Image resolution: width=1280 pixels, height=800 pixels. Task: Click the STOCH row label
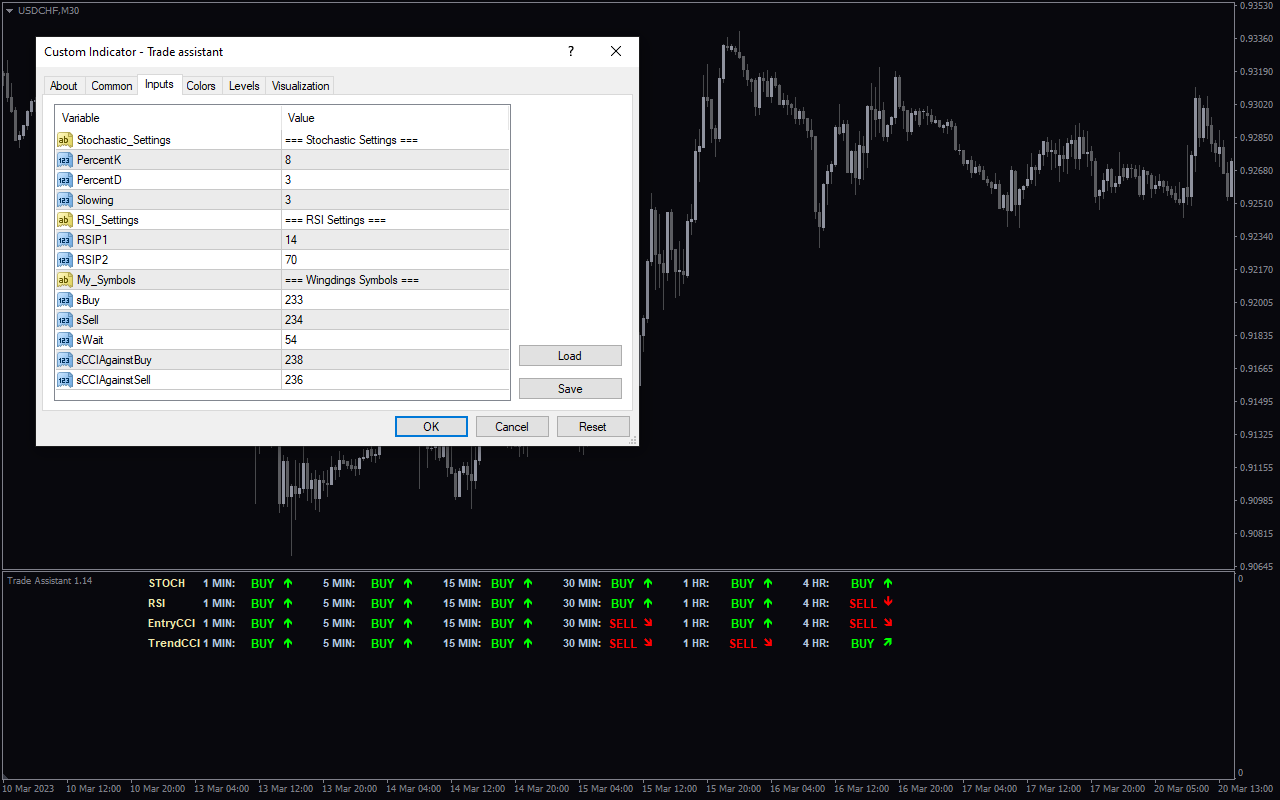(167, 583)
